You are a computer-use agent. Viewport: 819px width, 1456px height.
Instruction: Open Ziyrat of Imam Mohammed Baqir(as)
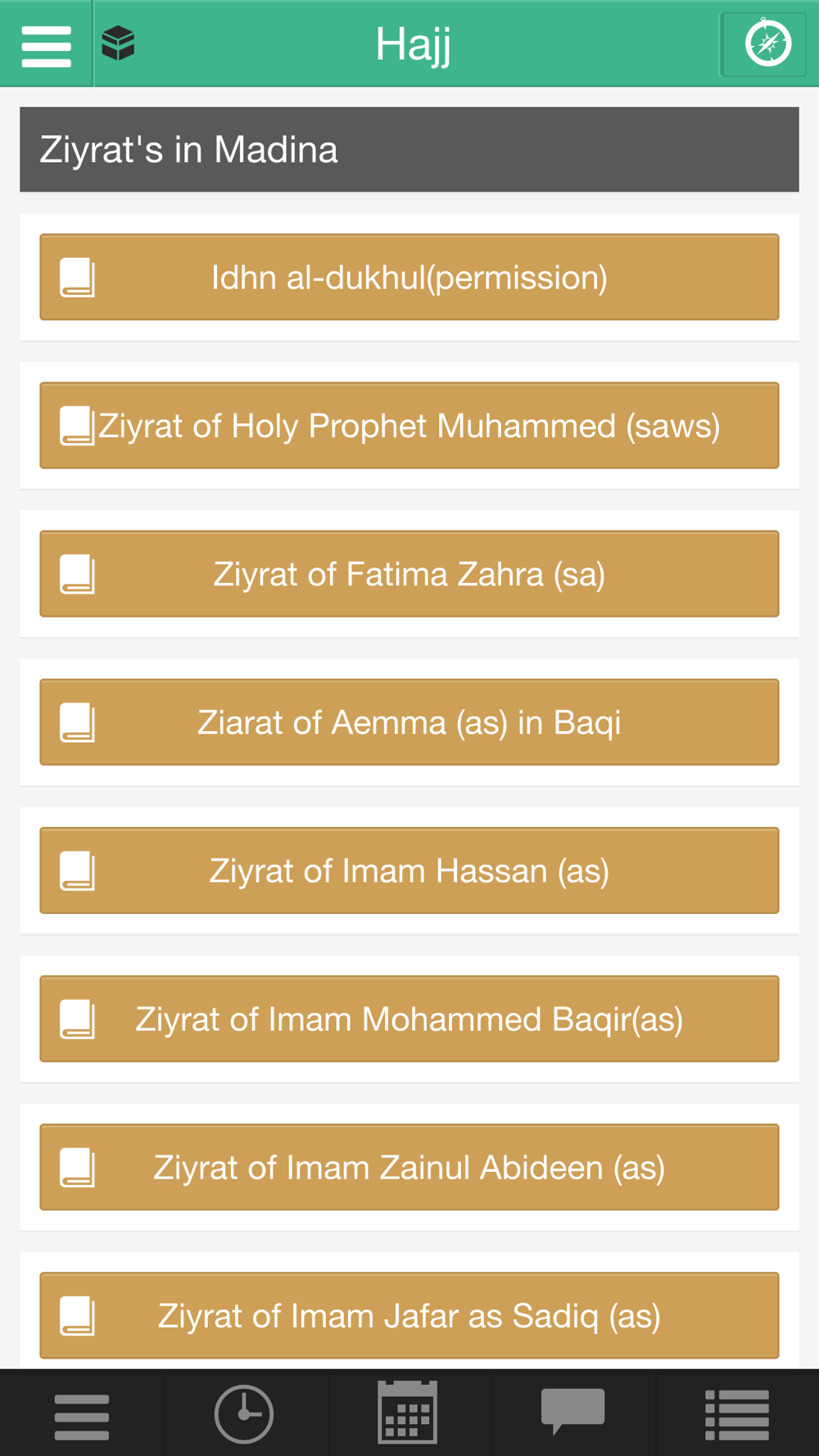409,1019
